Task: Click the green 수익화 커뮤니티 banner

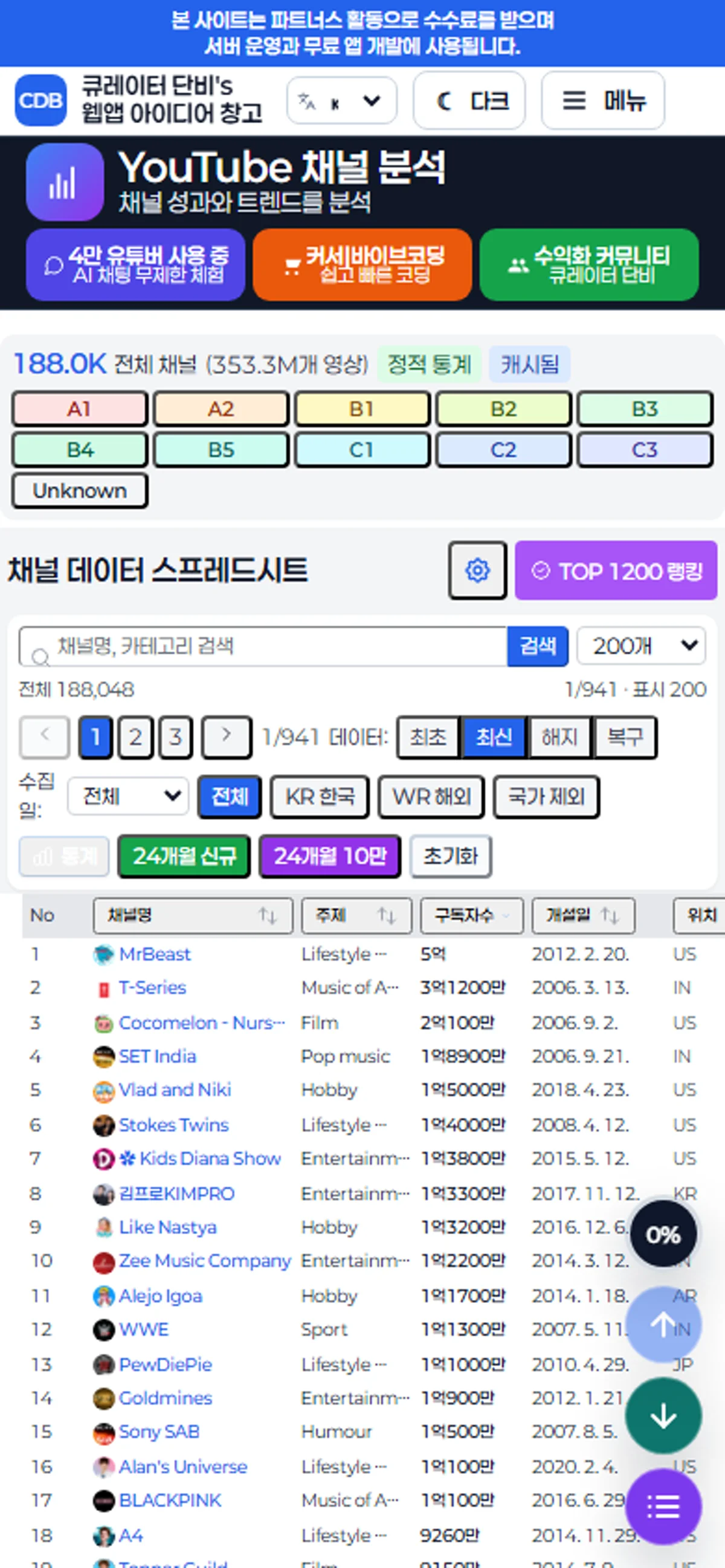Action: tap(589, 264)
